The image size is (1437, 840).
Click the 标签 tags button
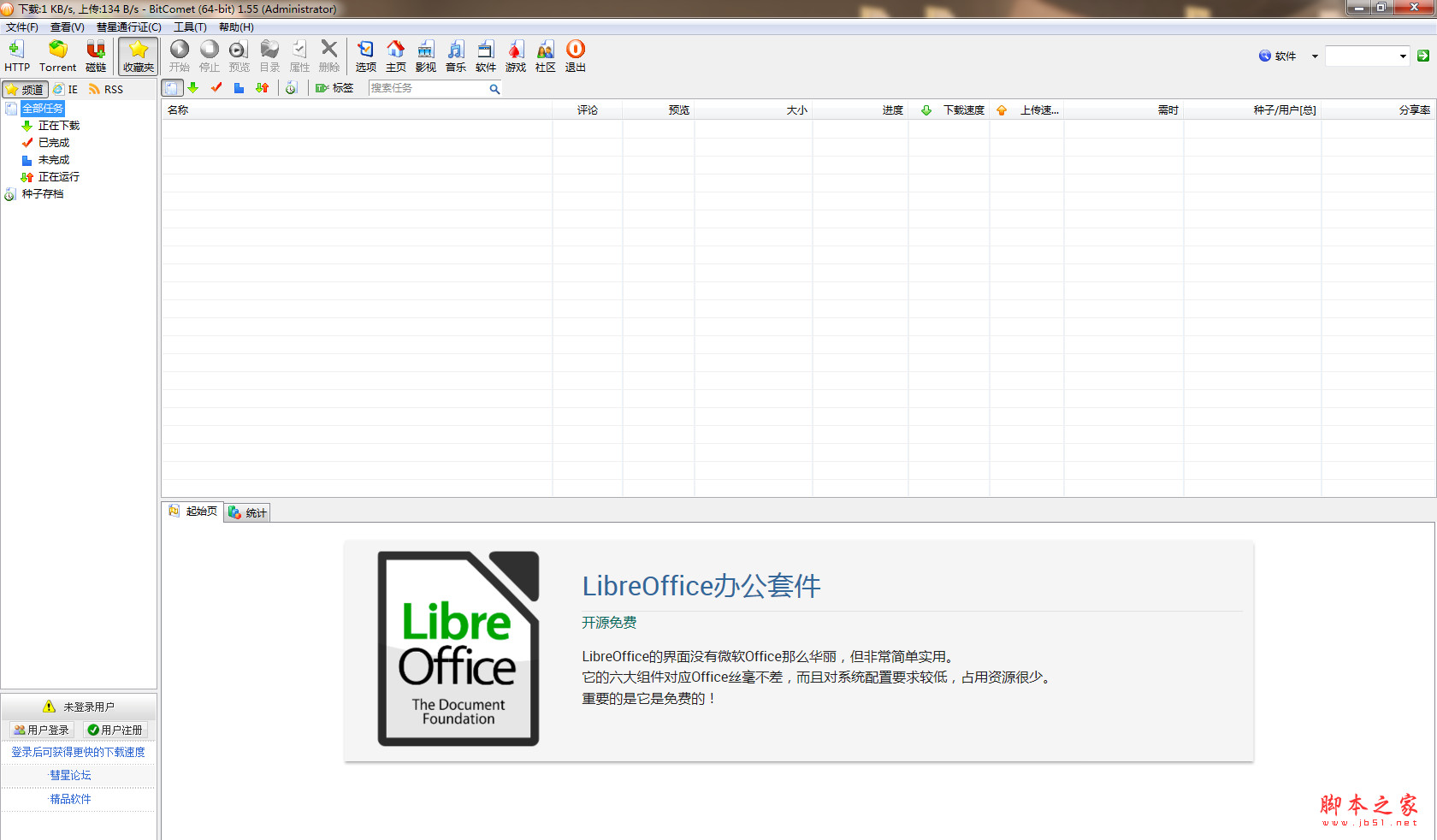tap(334, 88)
